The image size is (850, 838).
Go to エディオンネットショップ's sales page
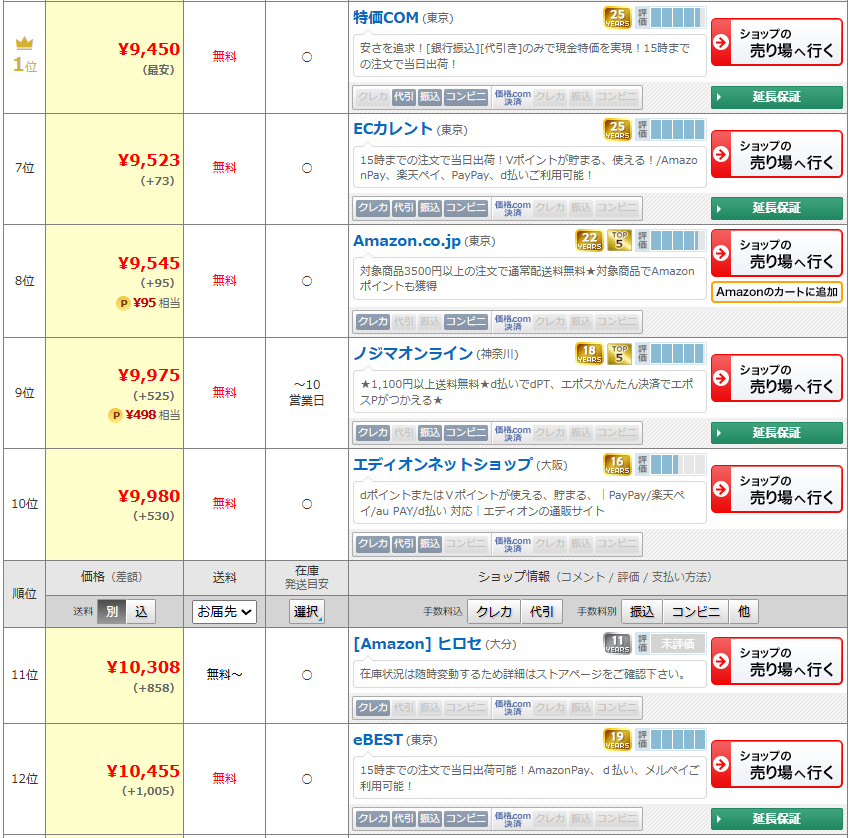click(x=776, y=489)
